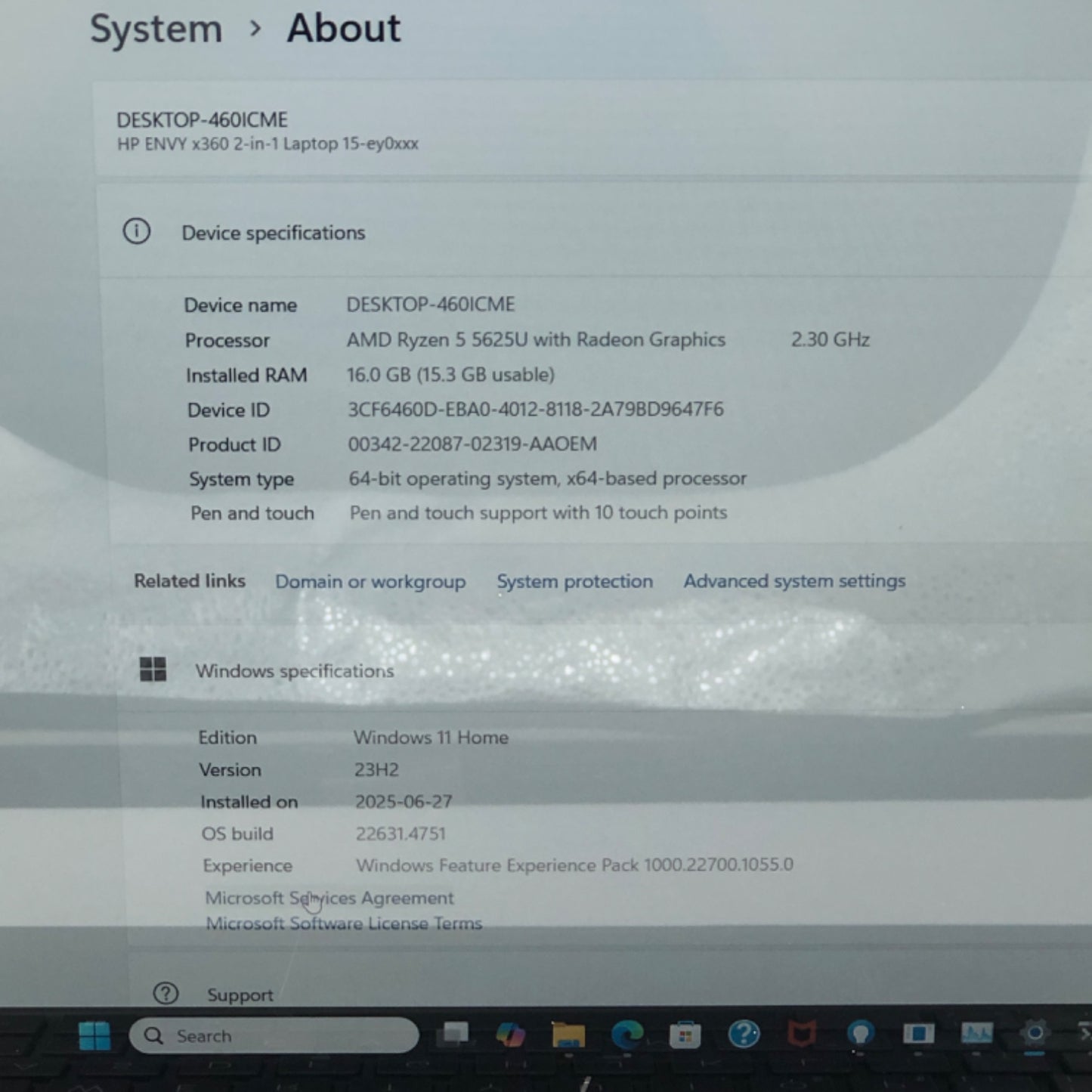Image resolution: width=1092 pixels, height=1092 pixels.
Task: Click the 23H2 version value
Action: (x=376, y=769)
